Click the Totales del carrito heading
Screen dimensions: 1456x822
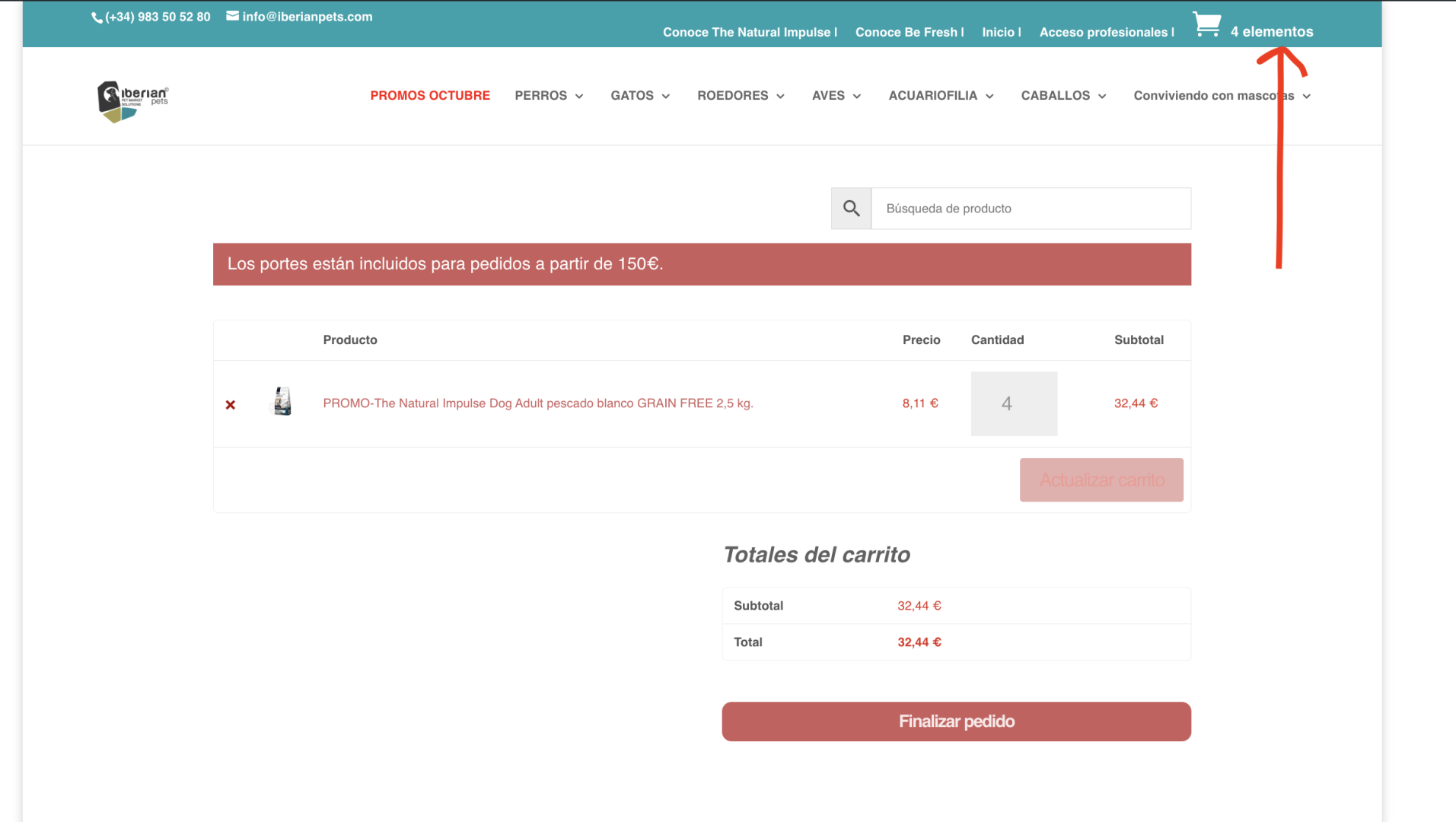click(816, 555)
